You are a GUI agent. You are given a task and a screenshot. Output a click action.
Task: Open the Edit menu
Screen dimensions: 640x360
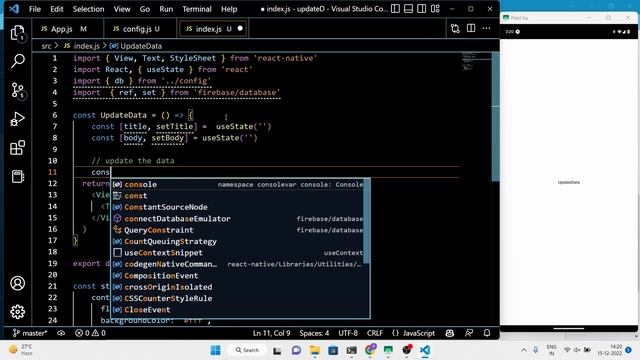pos(57,9)
